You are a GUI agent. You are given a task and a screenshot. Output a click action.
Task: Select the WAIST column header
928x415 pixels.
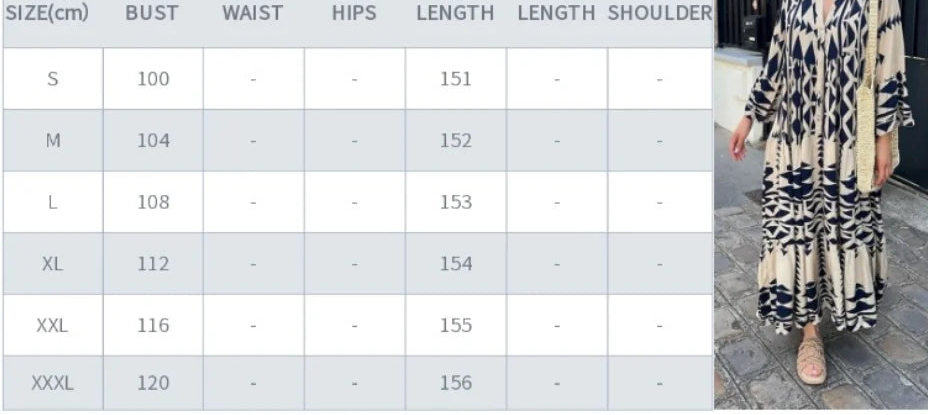pos(252,13)
